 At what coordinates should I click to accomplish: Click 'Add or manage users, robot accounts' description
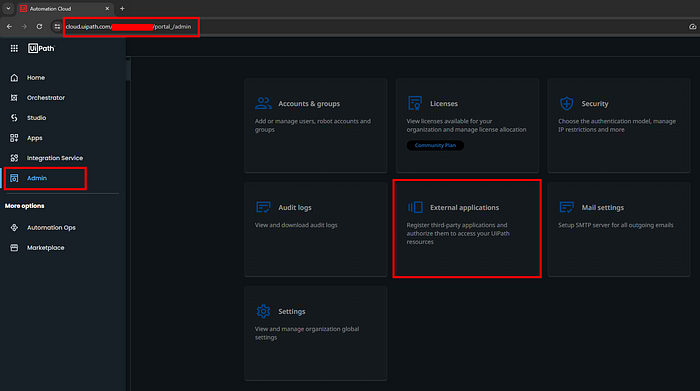[x=312, y=125]
